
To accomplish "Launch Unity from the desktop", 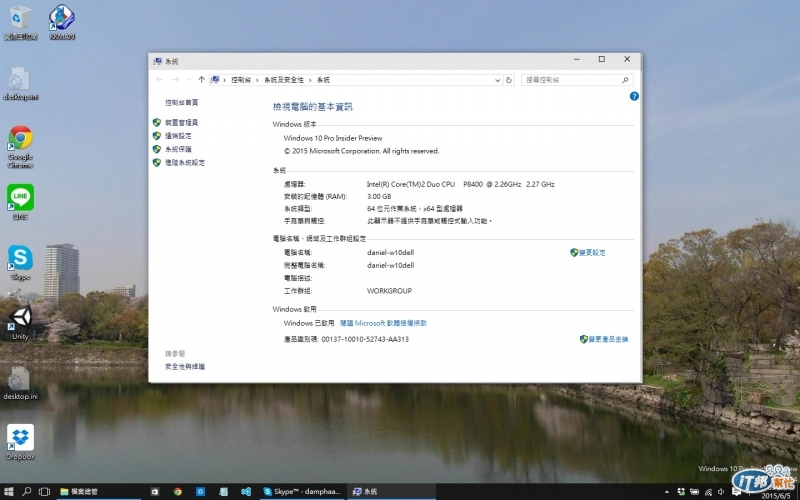I will point(20,322).
